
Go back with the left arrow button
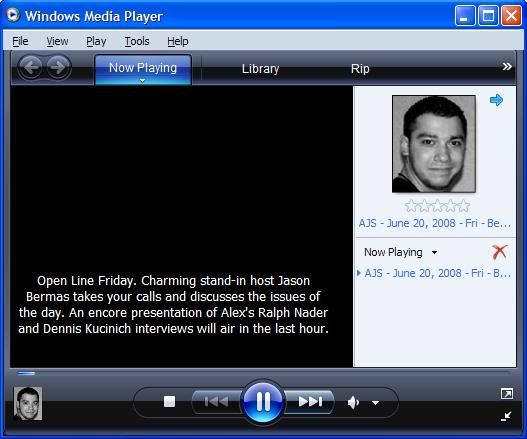pos(31,67)
